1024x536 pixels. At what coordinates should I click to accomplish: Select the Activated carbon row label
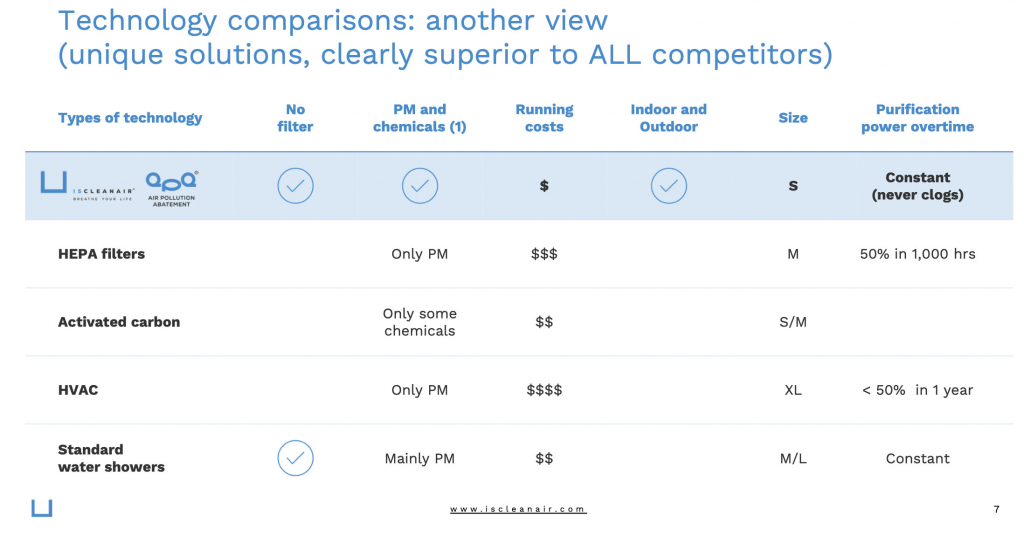119,322
